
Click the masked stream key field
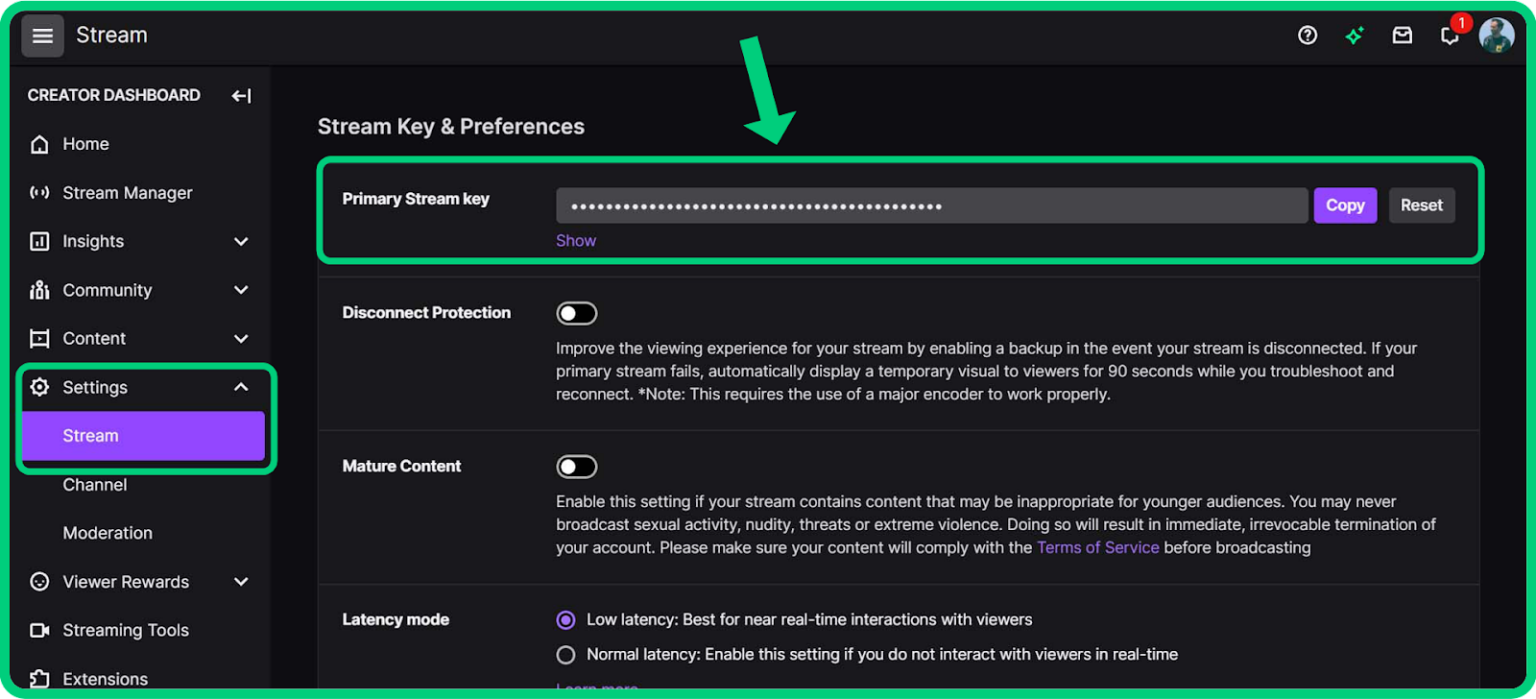click(930, 205)
